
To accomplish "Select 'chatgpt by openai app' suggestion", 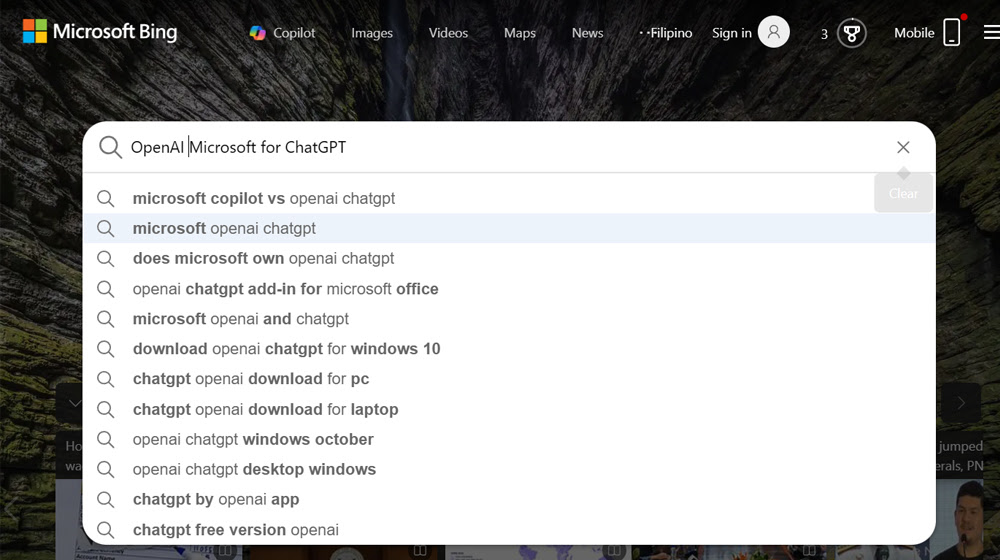I will point(509,499).
